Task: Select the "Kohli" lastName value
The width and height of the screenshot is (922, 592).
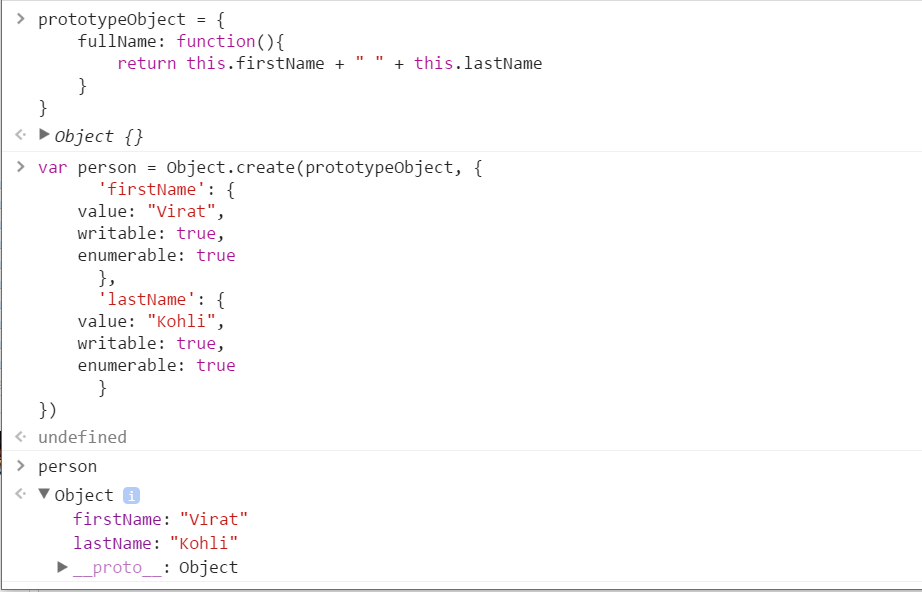Action: point(205,543)
